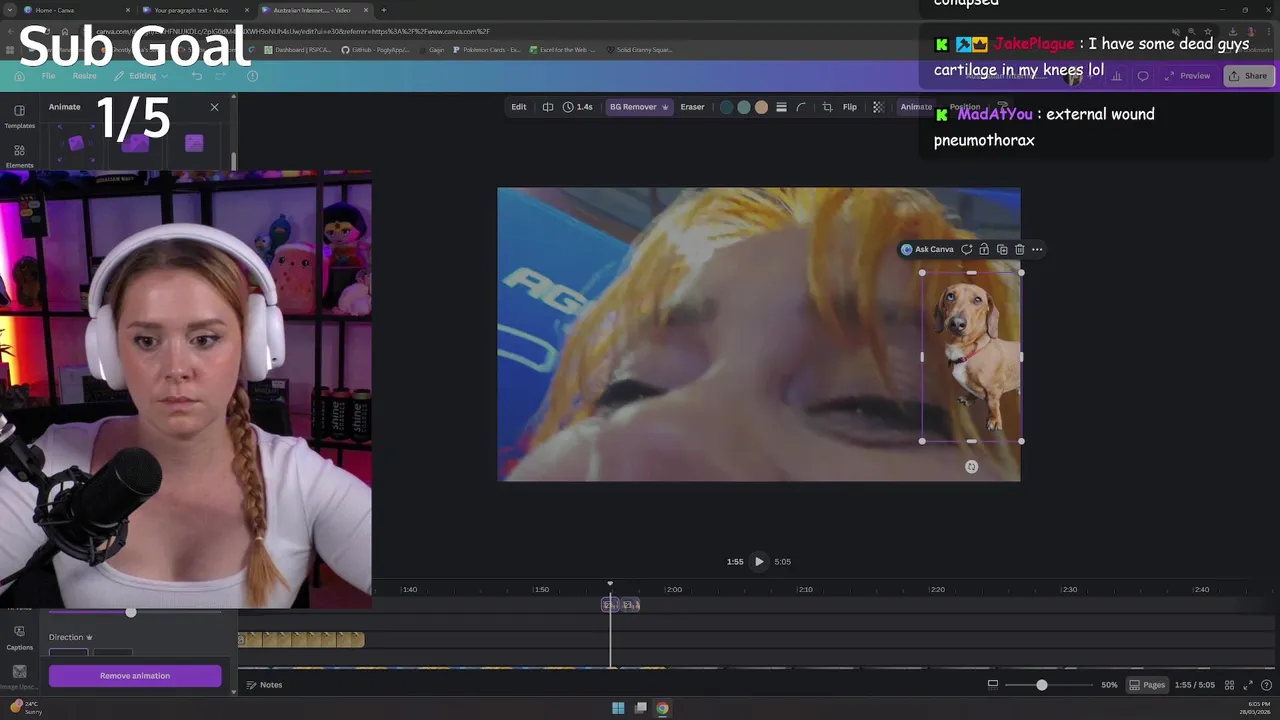Enter fullscreen presentation mode
1280x720 pixels.
point(1247,685)
